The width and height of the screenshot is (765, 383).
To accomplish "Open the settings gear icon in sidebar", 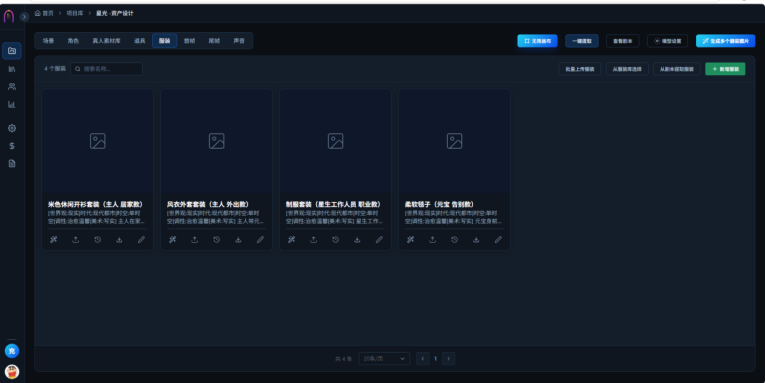I will click(12, 128).
